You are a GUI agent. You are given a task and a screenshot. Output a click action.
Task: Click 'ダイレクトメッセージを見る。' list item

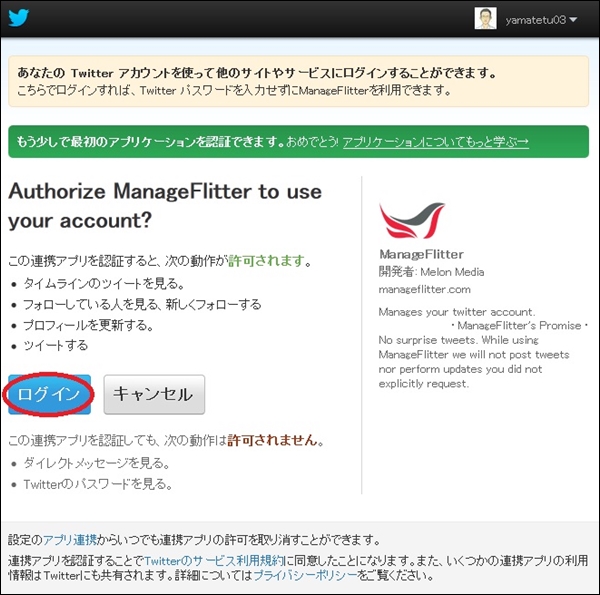[x=96, y=463]
